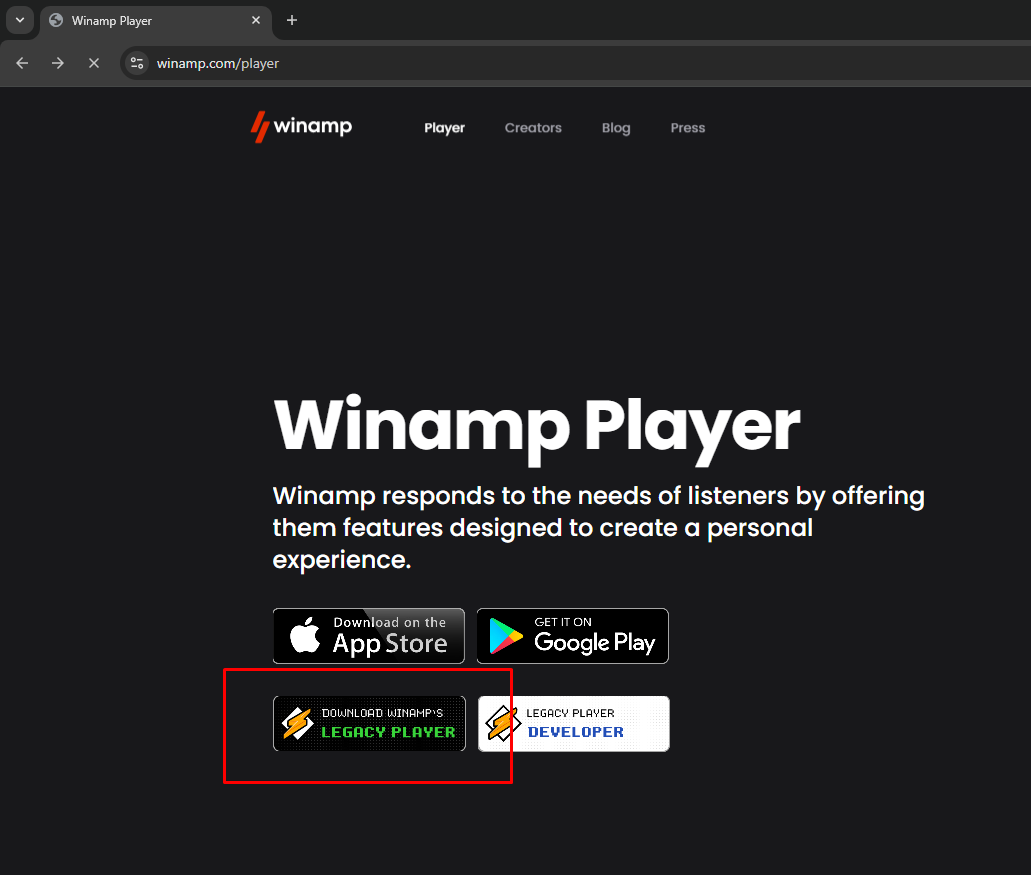
Task: Click Get it on Google Play badge
Action: click(573, 636)
